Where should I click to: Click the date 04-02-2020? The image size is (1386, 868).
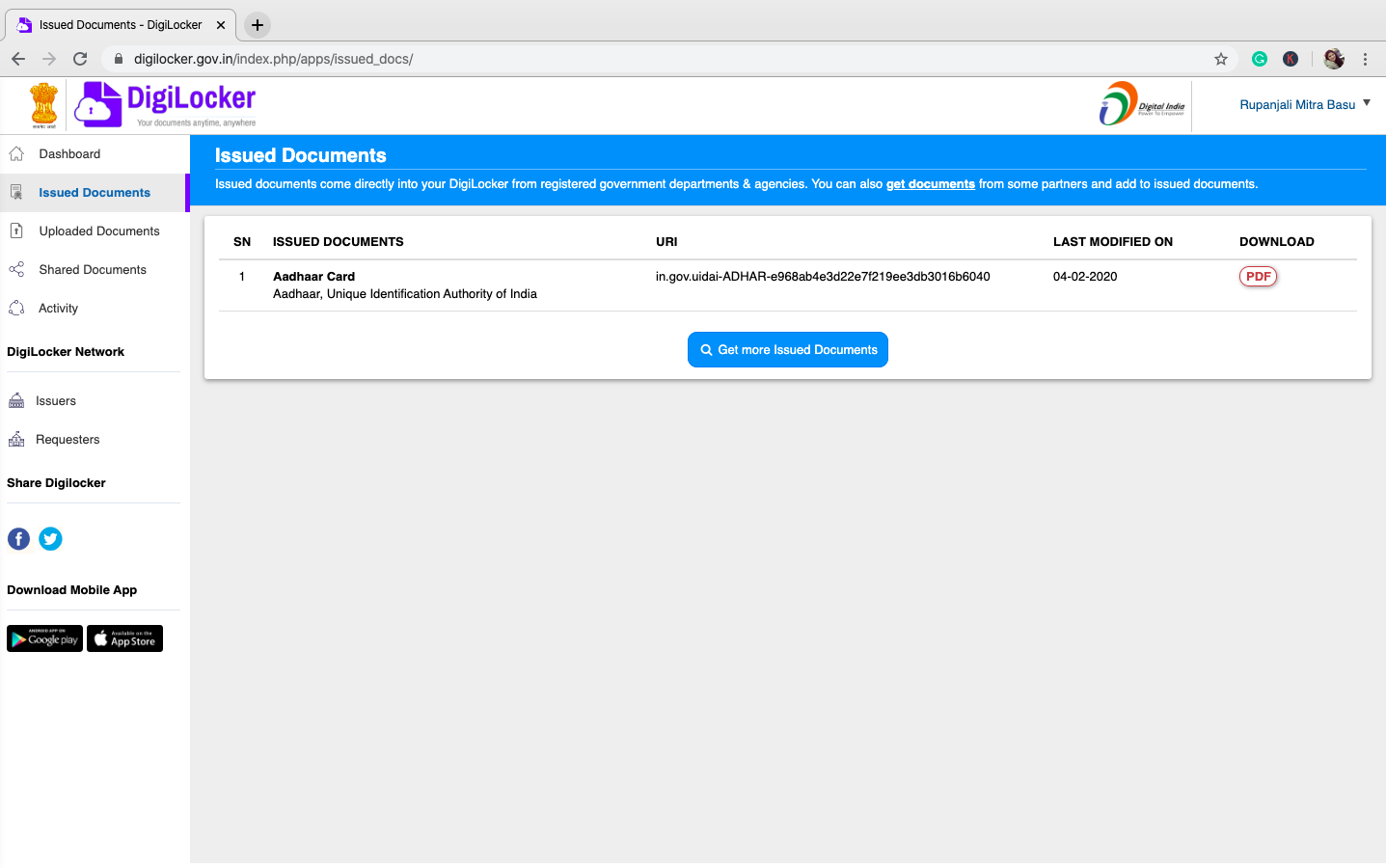[x=1085, y=277]
